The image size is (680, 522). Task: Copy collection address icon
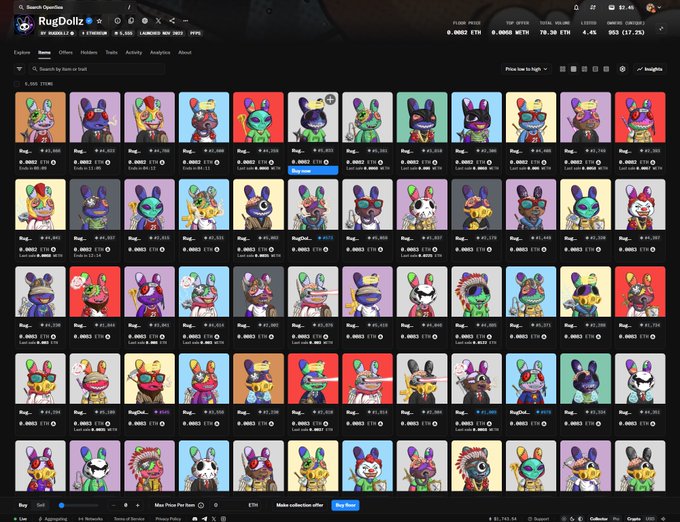click(x=131, y=21)
